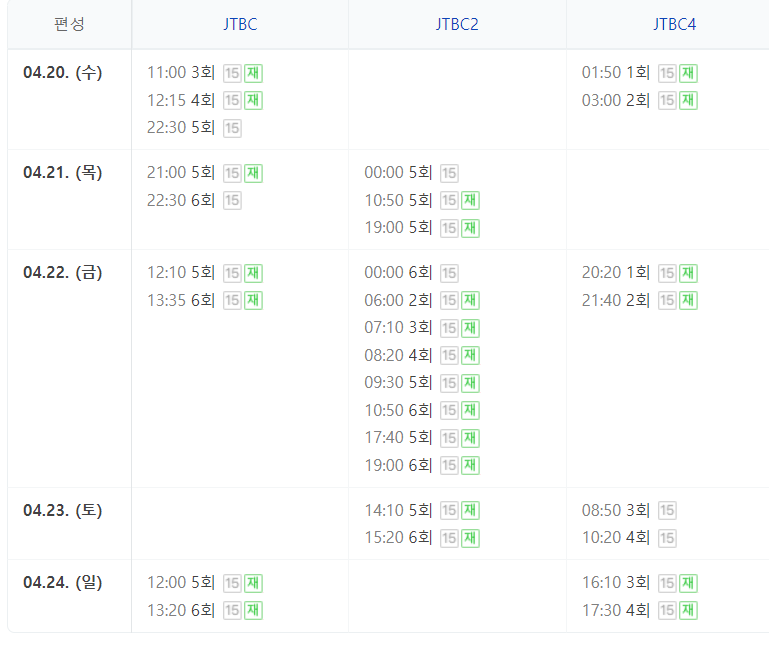
Task: Click the 15 rating icon beside 22:30 6회
Action: (x=232, y=201)
